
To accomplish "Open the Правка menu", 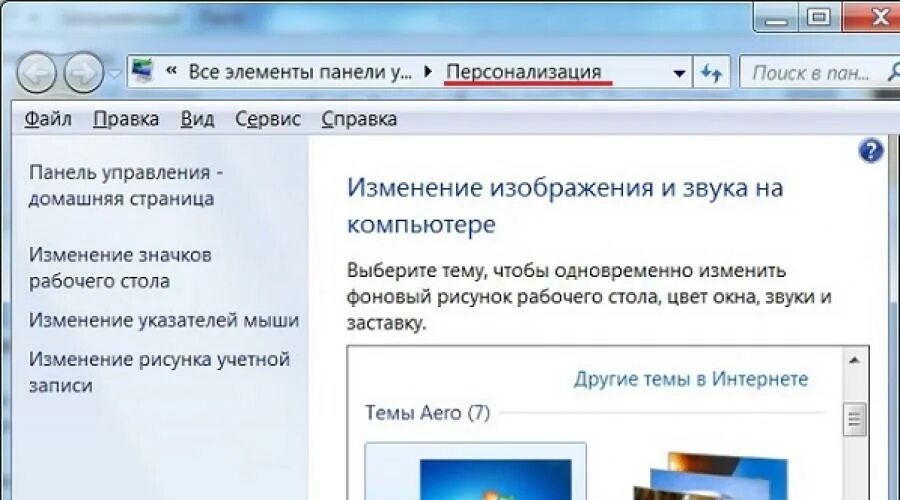I will point(126,119).
